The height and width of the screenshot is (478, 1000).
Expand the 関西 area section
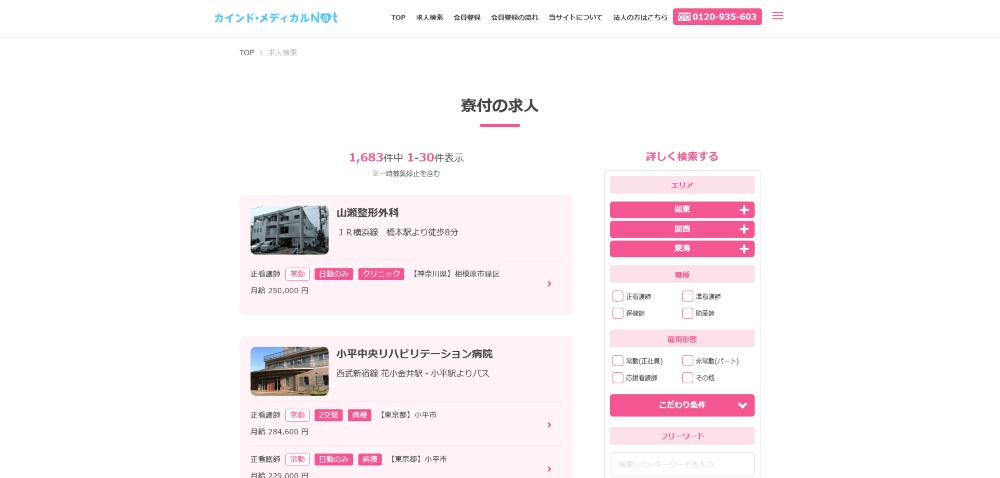coord(682,229)
